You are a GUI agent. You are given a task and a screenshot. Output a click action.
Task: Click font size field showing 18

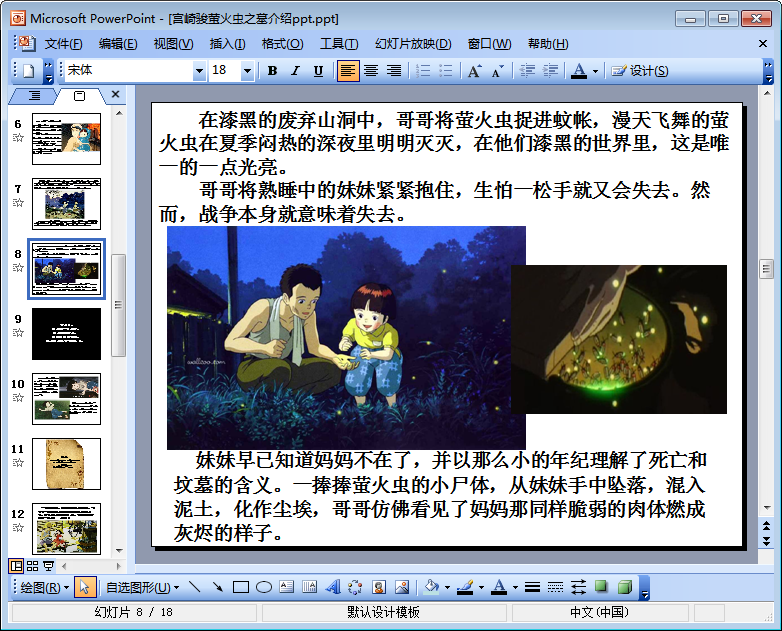[225, 70]
